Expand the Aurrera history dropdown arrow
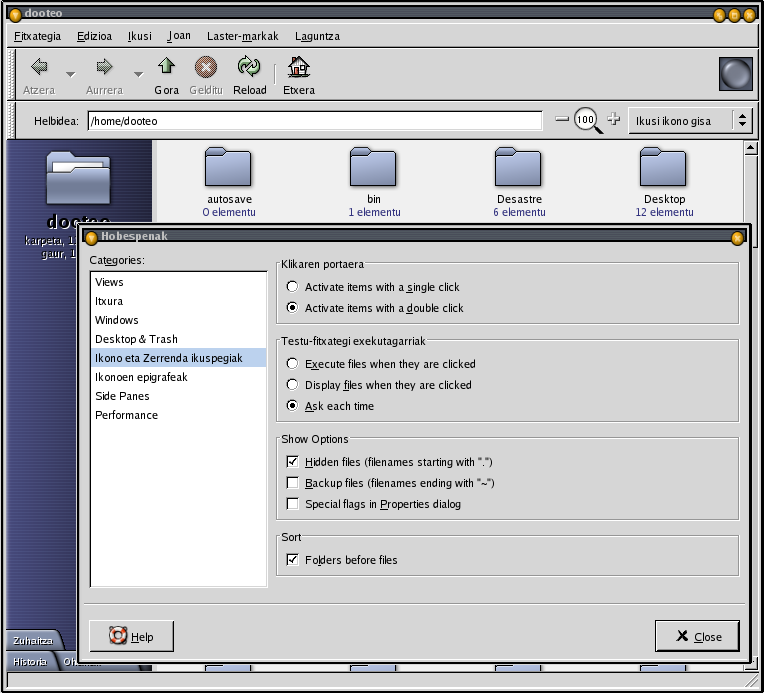The width and height of the screenshot is (764, 693). point(137,73)
